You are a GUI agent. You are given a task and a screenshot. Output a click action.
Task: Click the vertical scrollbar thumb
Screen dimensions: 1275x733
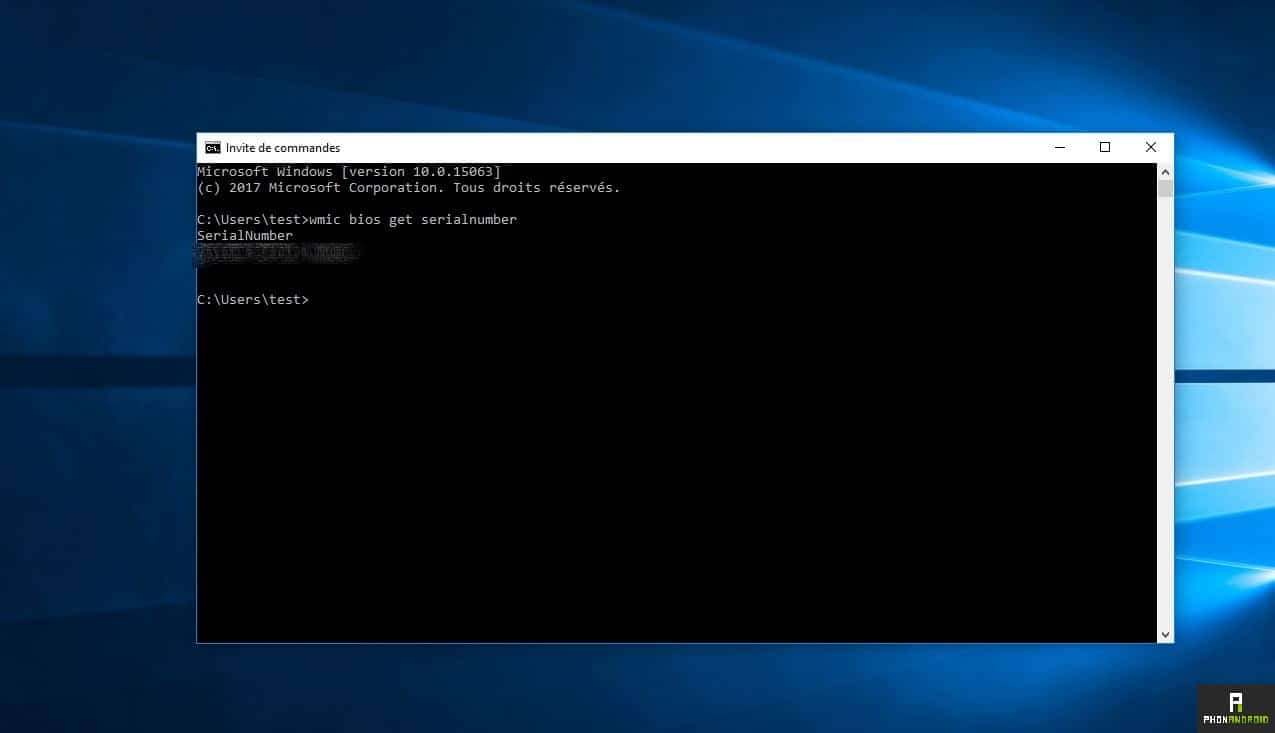tap(1165, 189)
